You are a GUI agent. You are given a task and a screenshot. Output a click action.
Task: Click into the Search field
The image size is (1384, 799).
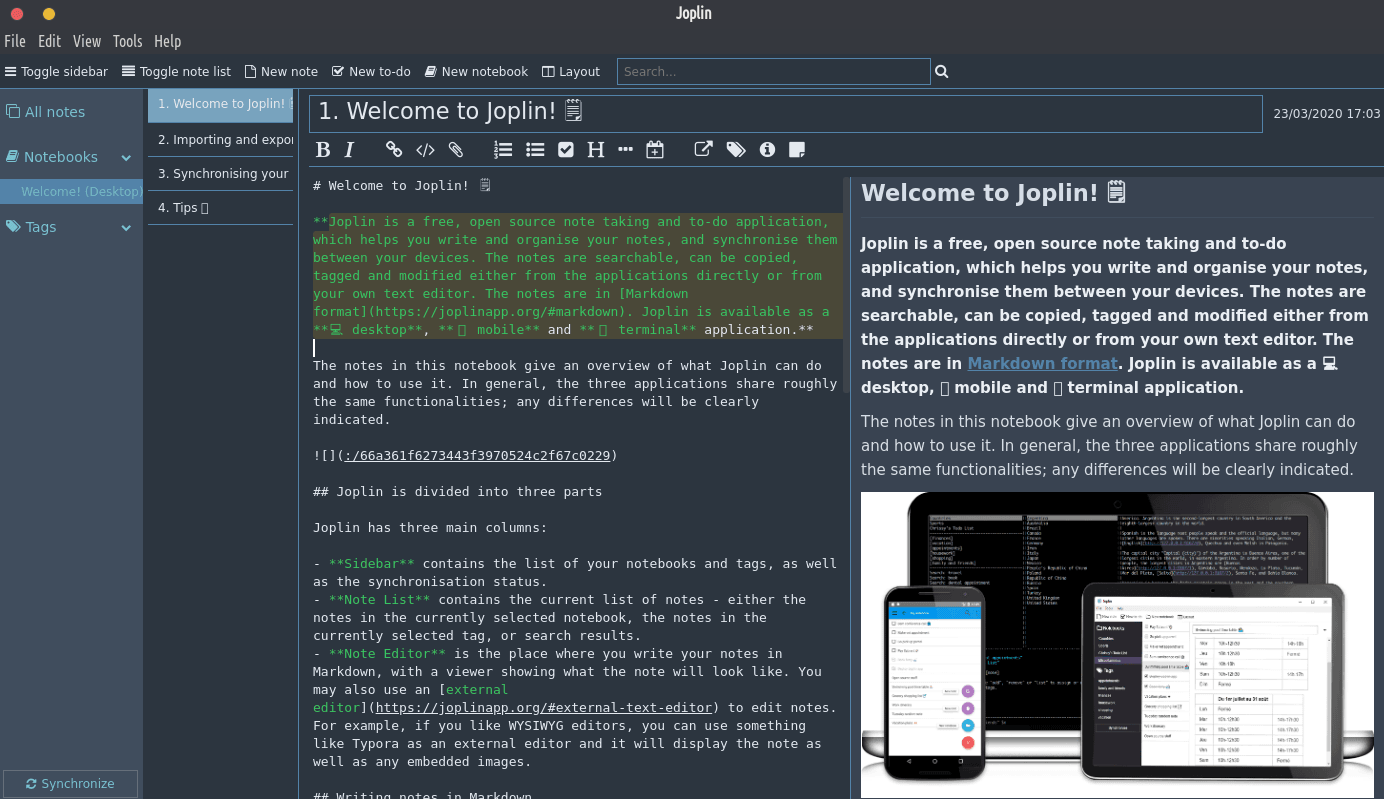pyautogui.click(x=773, y=72)
